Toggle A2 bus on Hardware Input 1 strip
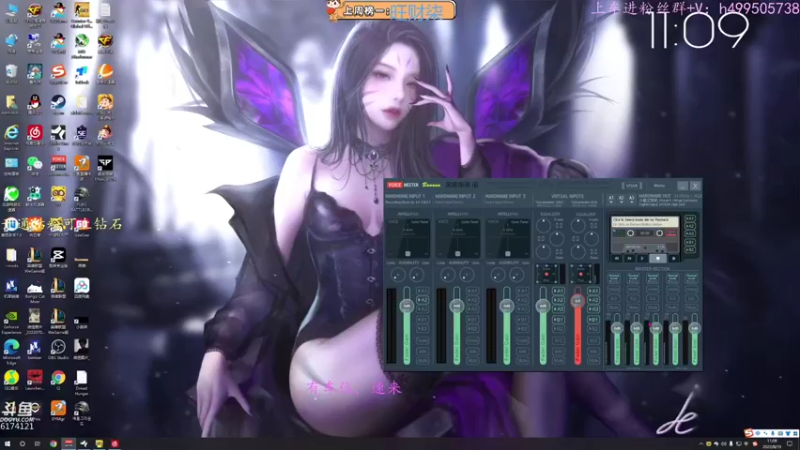Viewport: 800px width, 450px height. click(422, 300)
